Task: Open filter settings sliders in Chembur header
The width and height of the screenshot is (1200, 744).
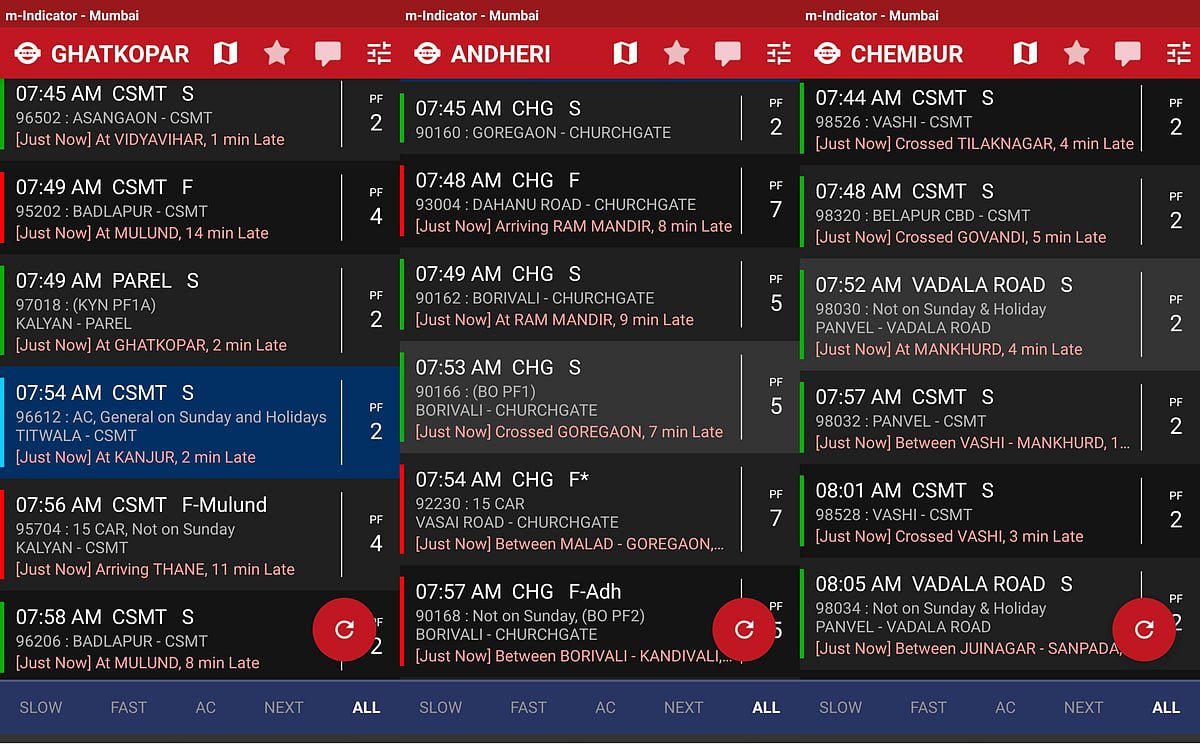Action: [x=1179, y=53]
